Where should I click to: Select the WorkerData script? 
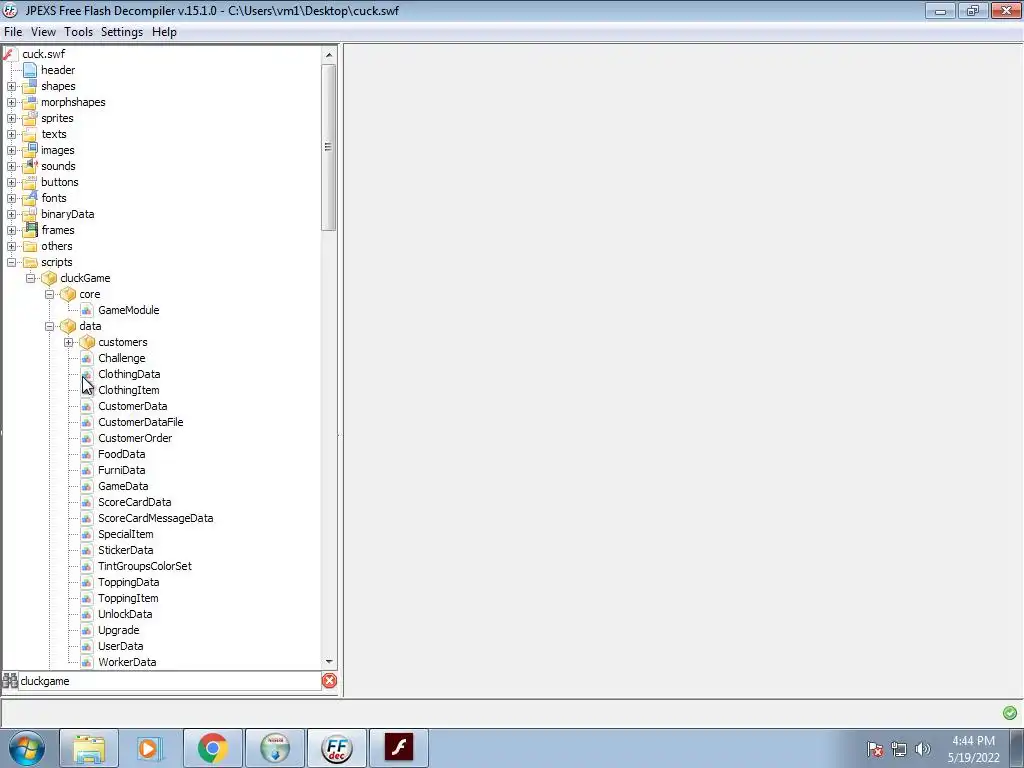point(127,662)
